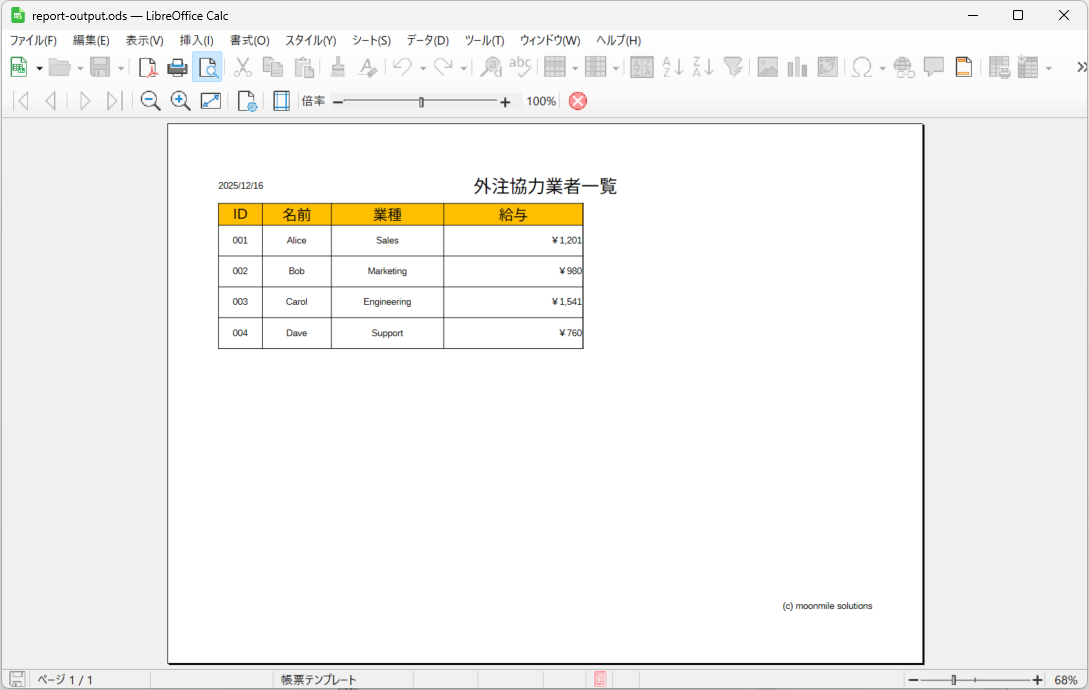Open the special character dropdown arrow
Viewport: 1089px width, 690px height.
point(881,68)
